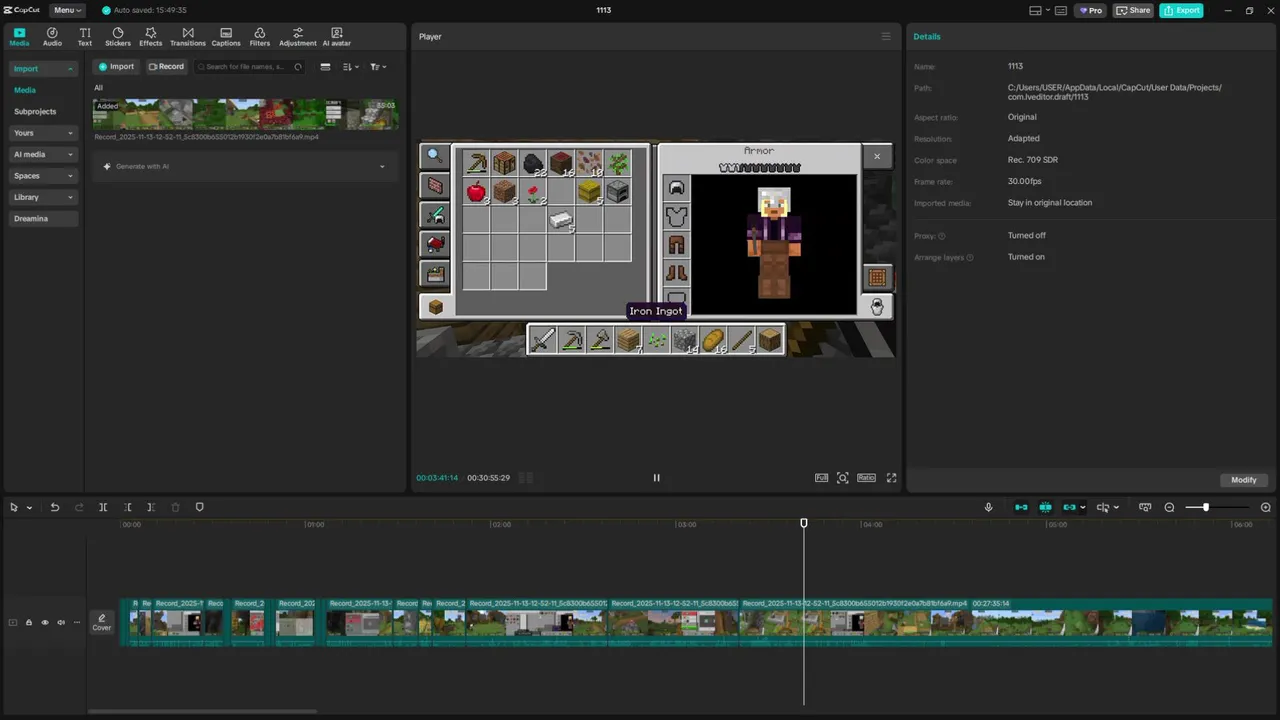Open the Menu dropdown

click(x=67, y=10)
